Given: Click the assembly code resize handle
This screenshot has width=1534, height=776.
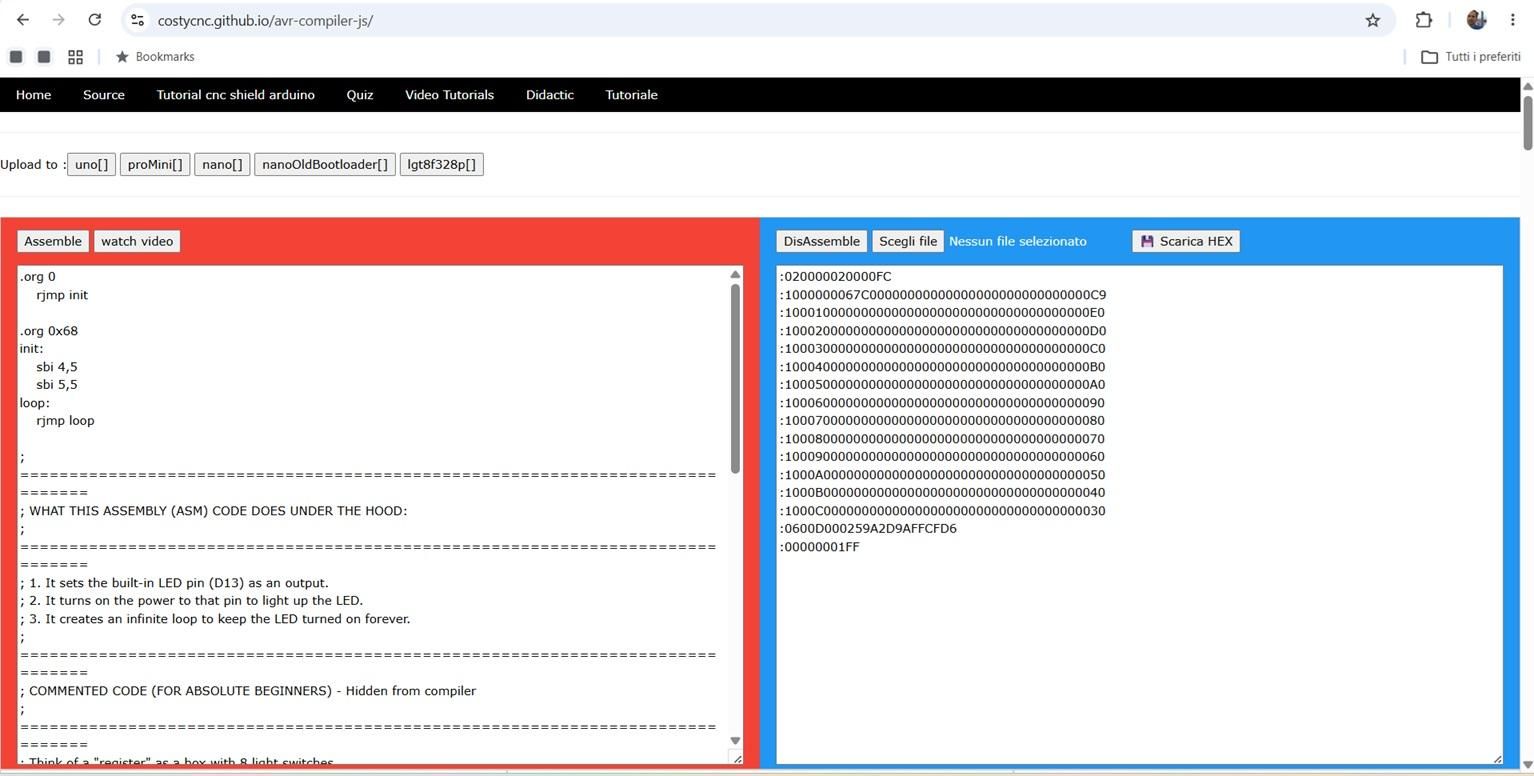Looking at the screenshot, I should [x=738, y=759].
